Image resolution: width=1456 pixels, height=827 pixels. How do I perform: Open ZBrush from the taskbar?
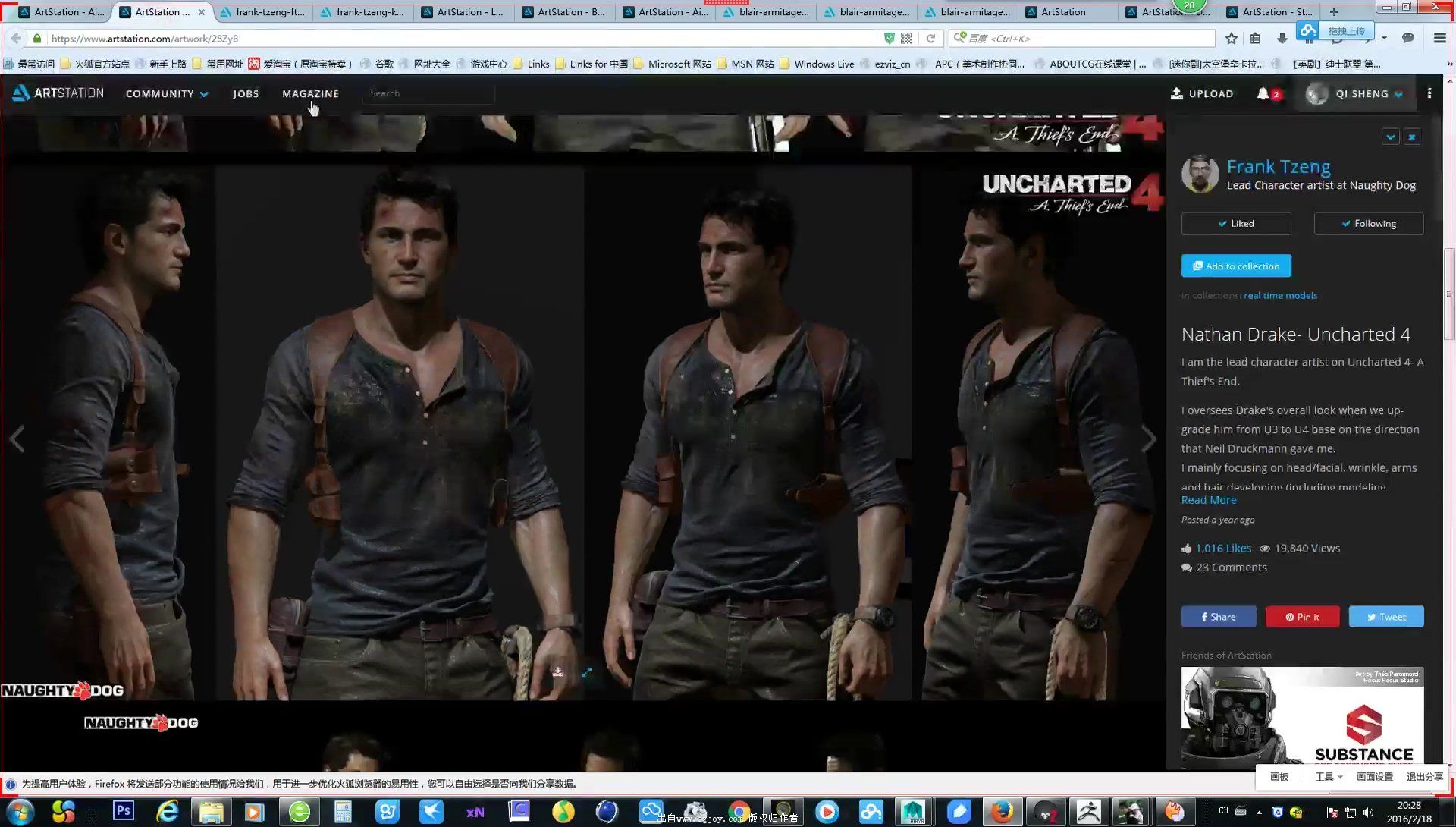pyautogui.click(x=1088, y=812)
